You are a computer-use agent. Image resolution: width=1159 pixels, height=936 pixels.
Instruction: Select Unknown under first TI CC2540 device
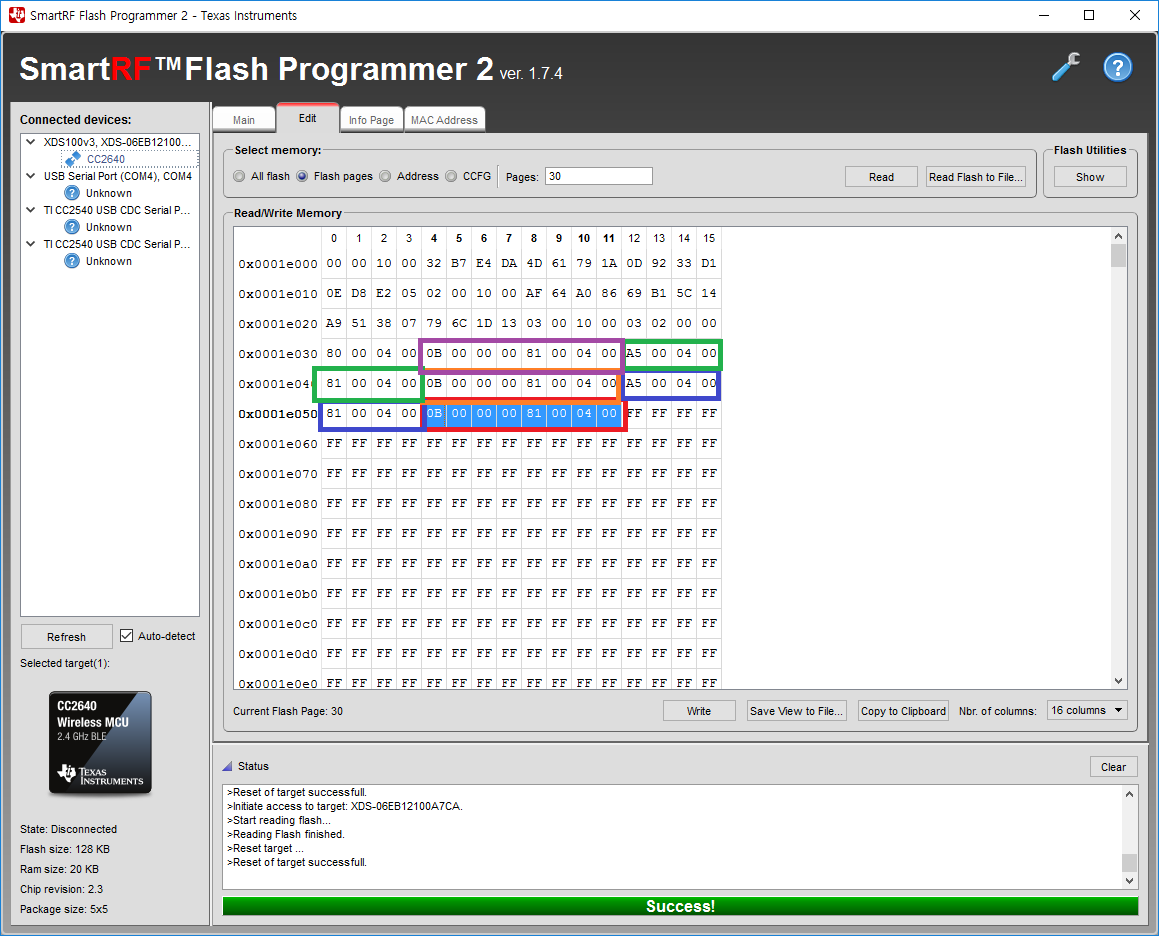(x=109, y=227)
